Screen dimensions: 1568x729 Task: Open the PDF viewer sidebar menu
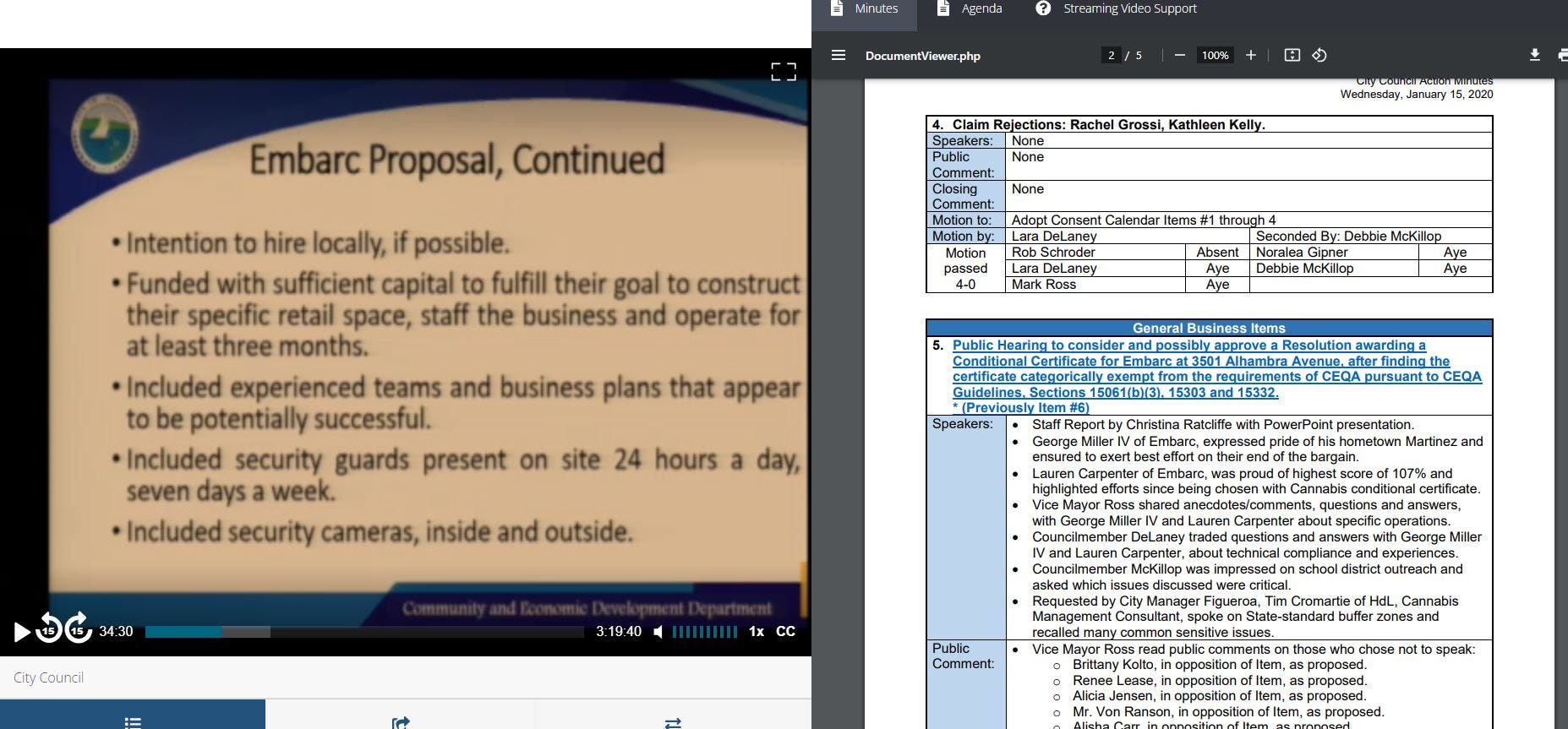tap(839, 55)
